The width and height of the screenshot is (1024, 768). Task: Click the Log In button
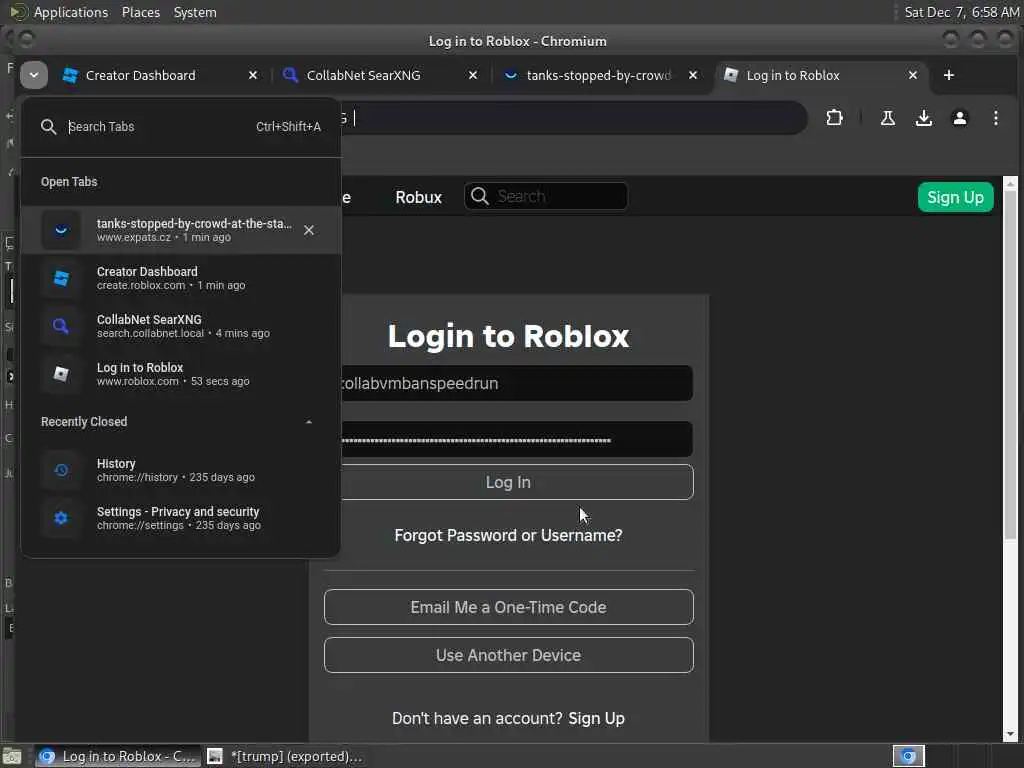[x=516, y=483]
